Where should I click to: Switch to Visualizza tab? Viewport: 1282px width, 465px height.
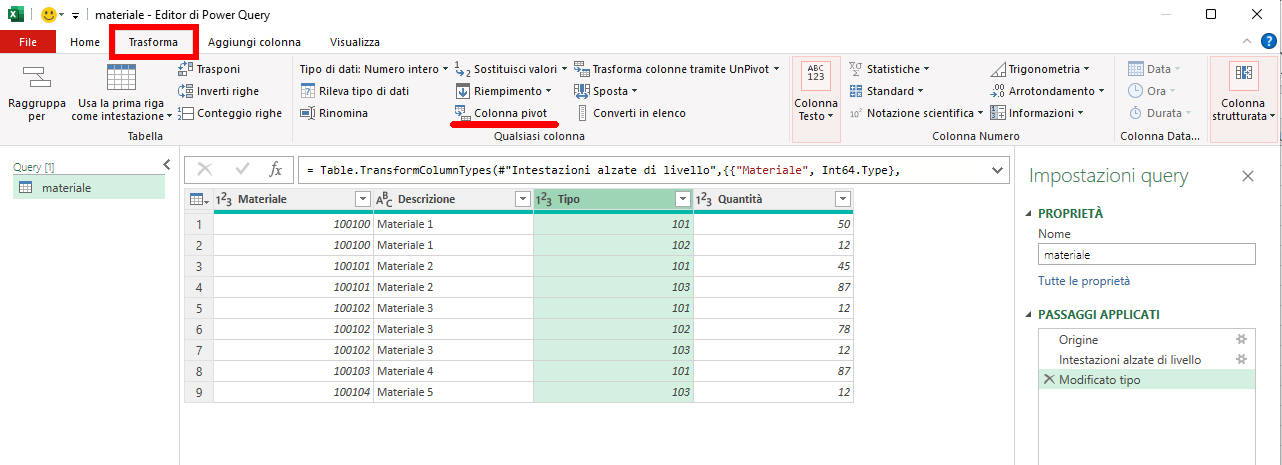point(355,42)
